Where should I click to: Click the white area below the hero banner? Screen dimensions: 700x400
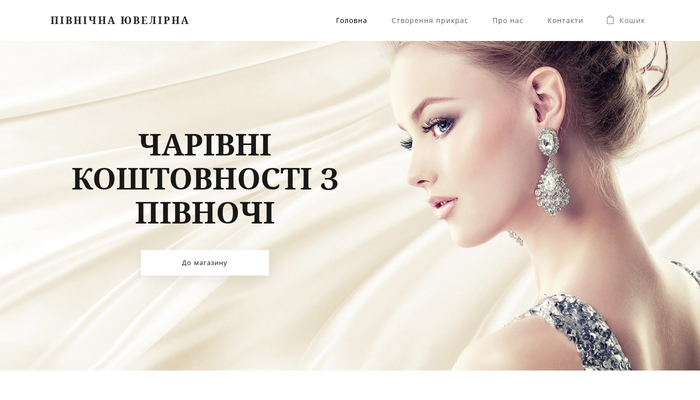(x=350, y=385)
